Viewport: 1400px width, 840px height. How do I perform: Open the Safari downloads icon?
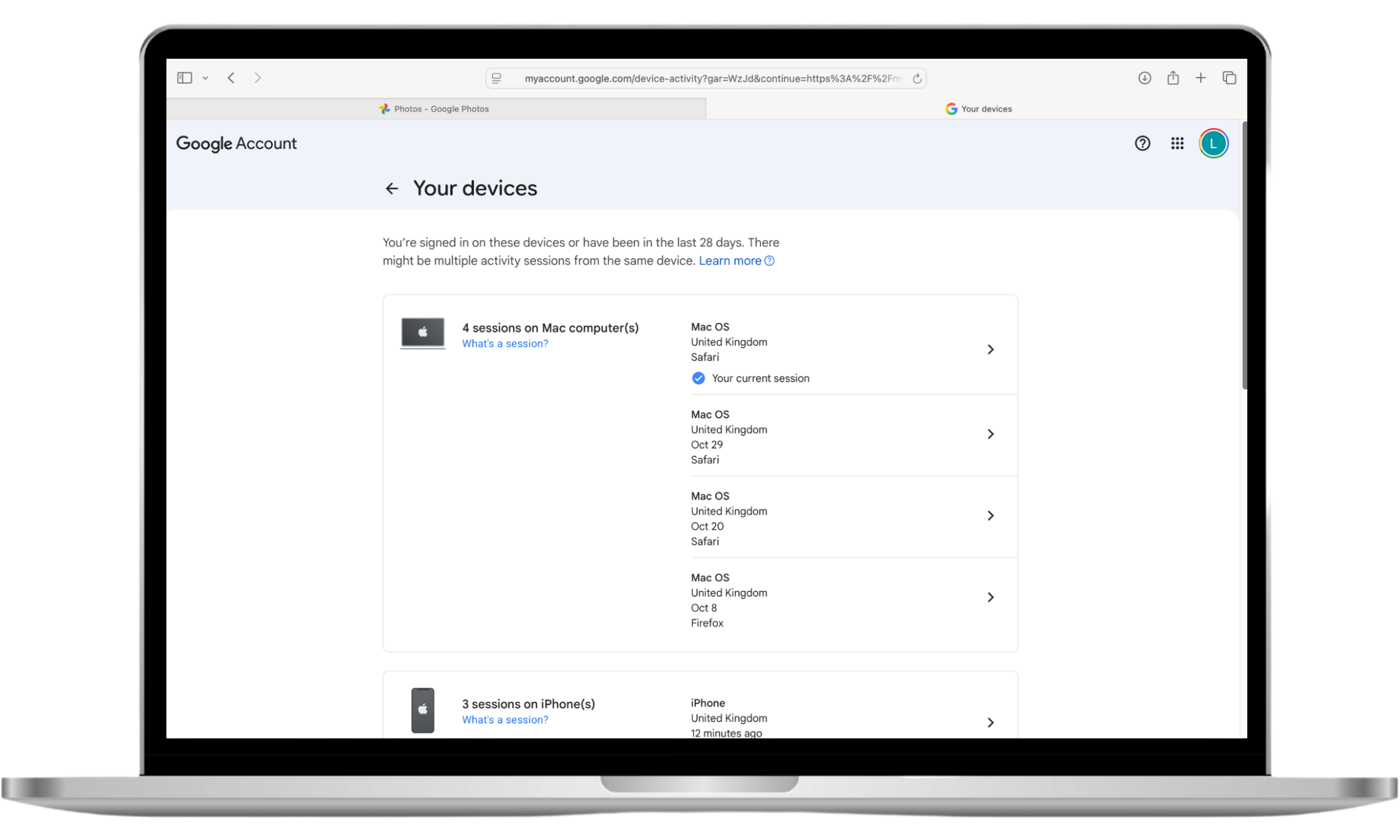1144,77
